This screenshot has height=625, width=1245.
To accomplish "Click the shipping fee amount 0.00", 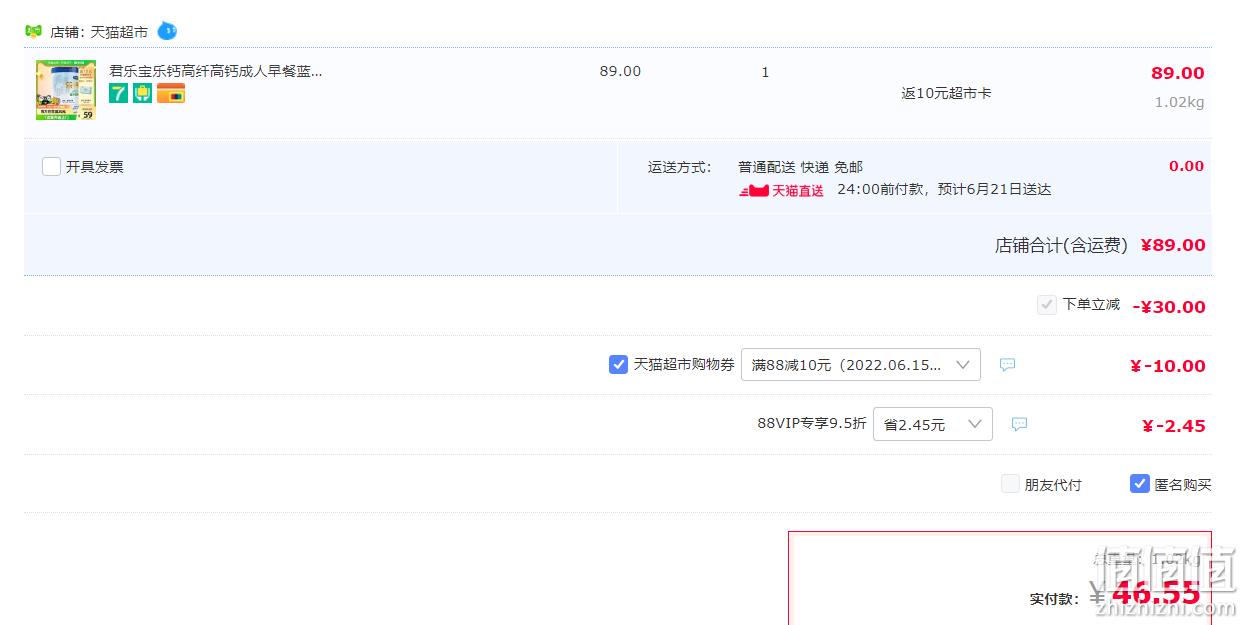I will tap(1186, 166).
